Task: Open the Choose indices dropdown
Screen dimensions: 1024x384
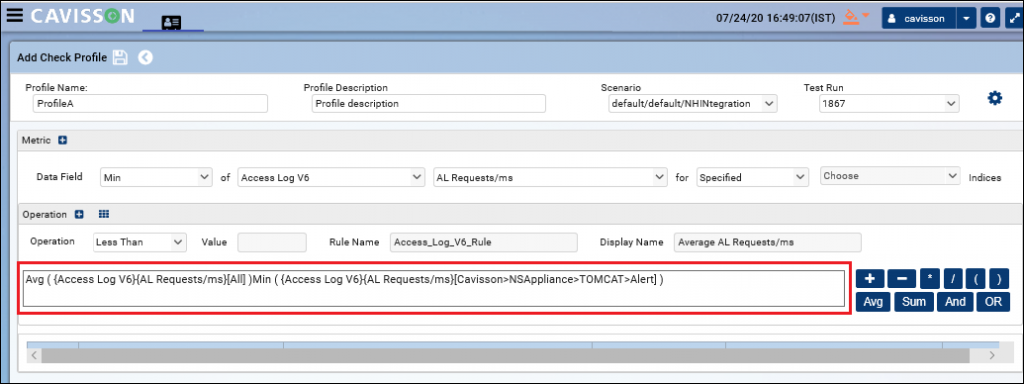Action: 889,176
